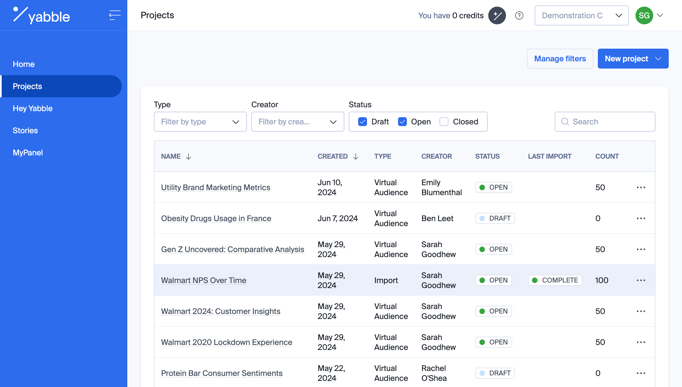Go to Hey Yabble in sidebar
The height and width of the screenshot is (387, 682).
click(x=33, y=108)
